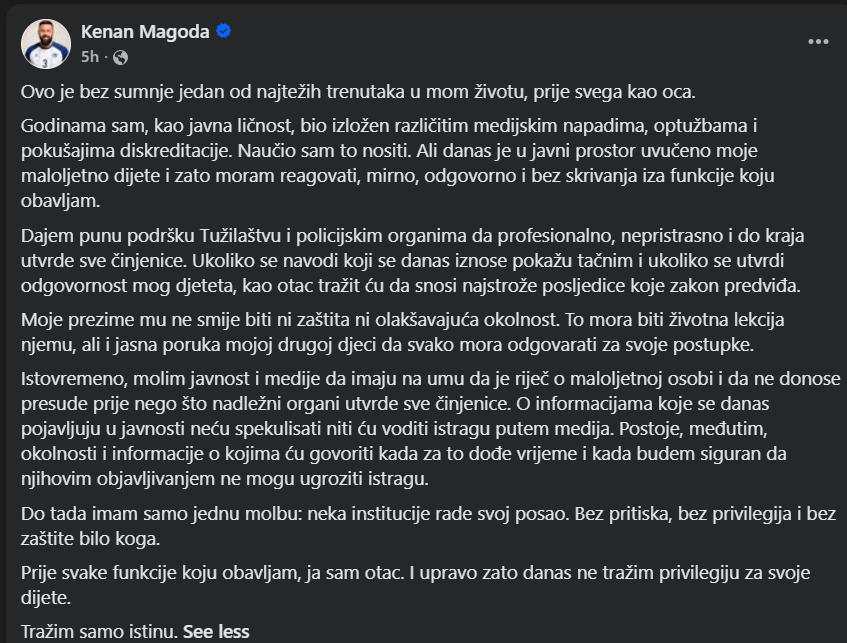Click the paragraph starting 'Dajem punu podršku Tužilaštvu'
The width and height of the screenshot is (847, 643).
[413, 260]
